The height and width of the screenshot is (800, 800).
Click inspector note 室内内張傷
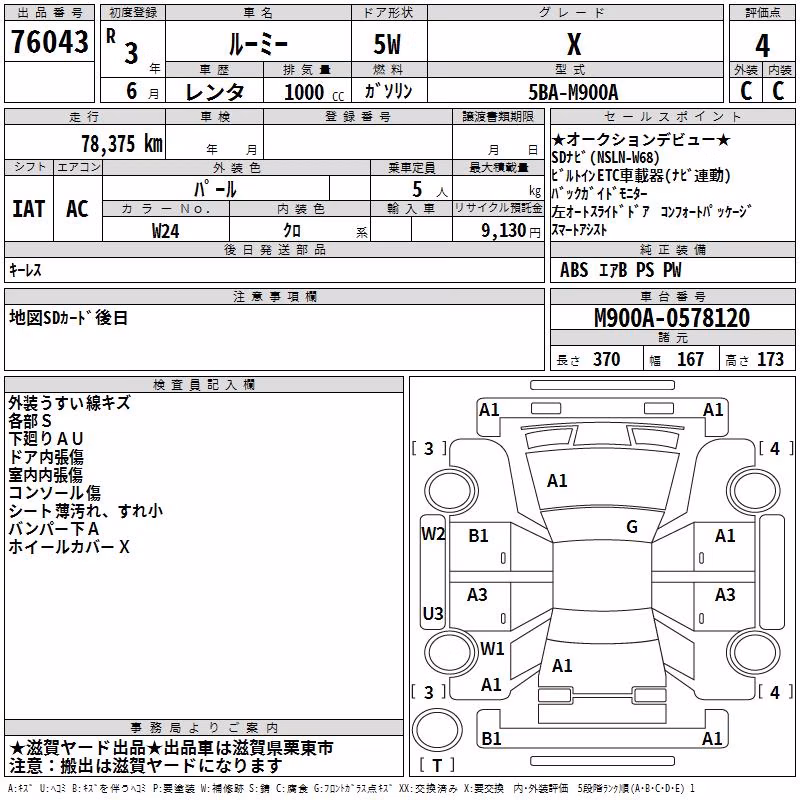tap(45, 474)
